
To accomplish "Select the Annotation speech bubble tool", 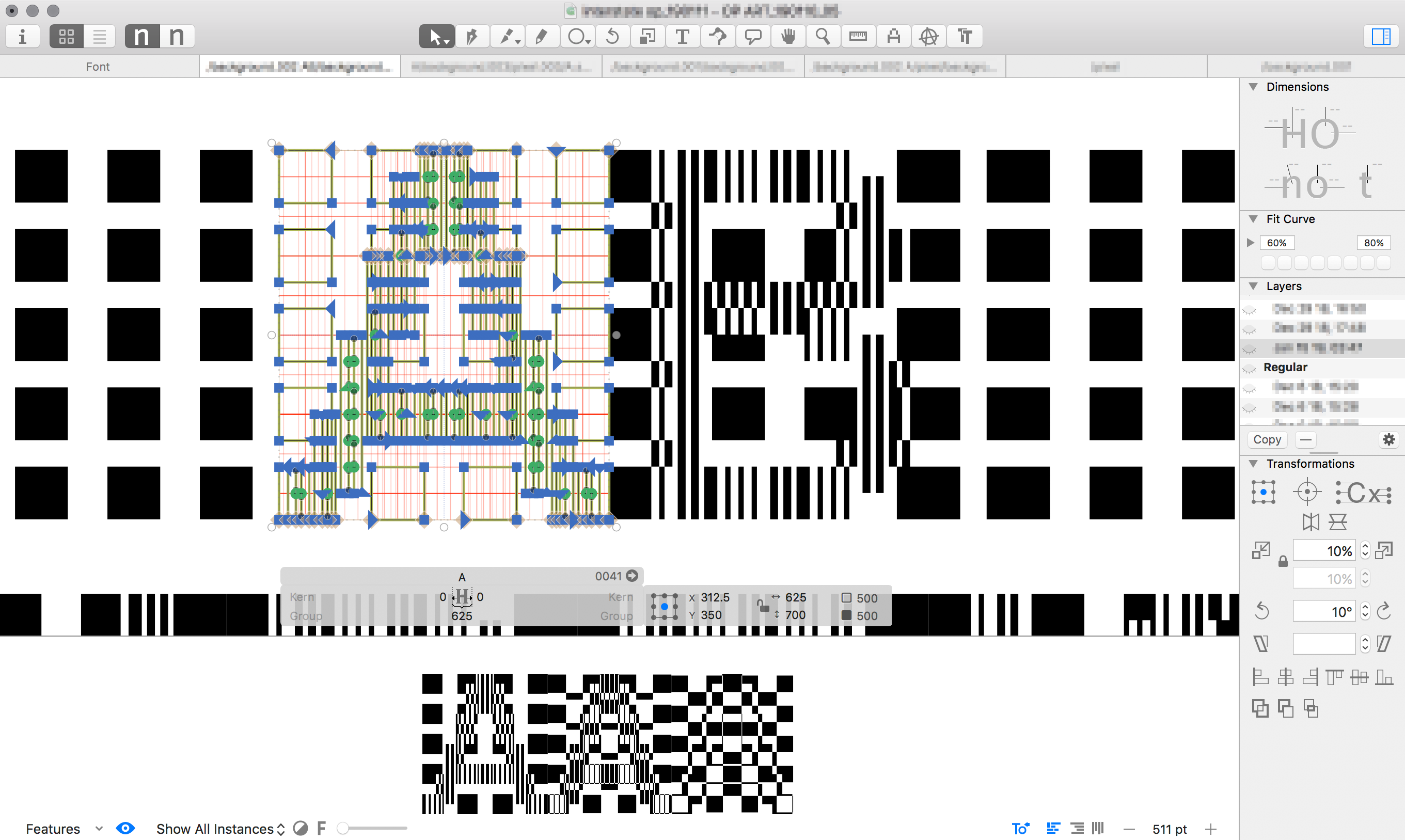I will 753,37.
